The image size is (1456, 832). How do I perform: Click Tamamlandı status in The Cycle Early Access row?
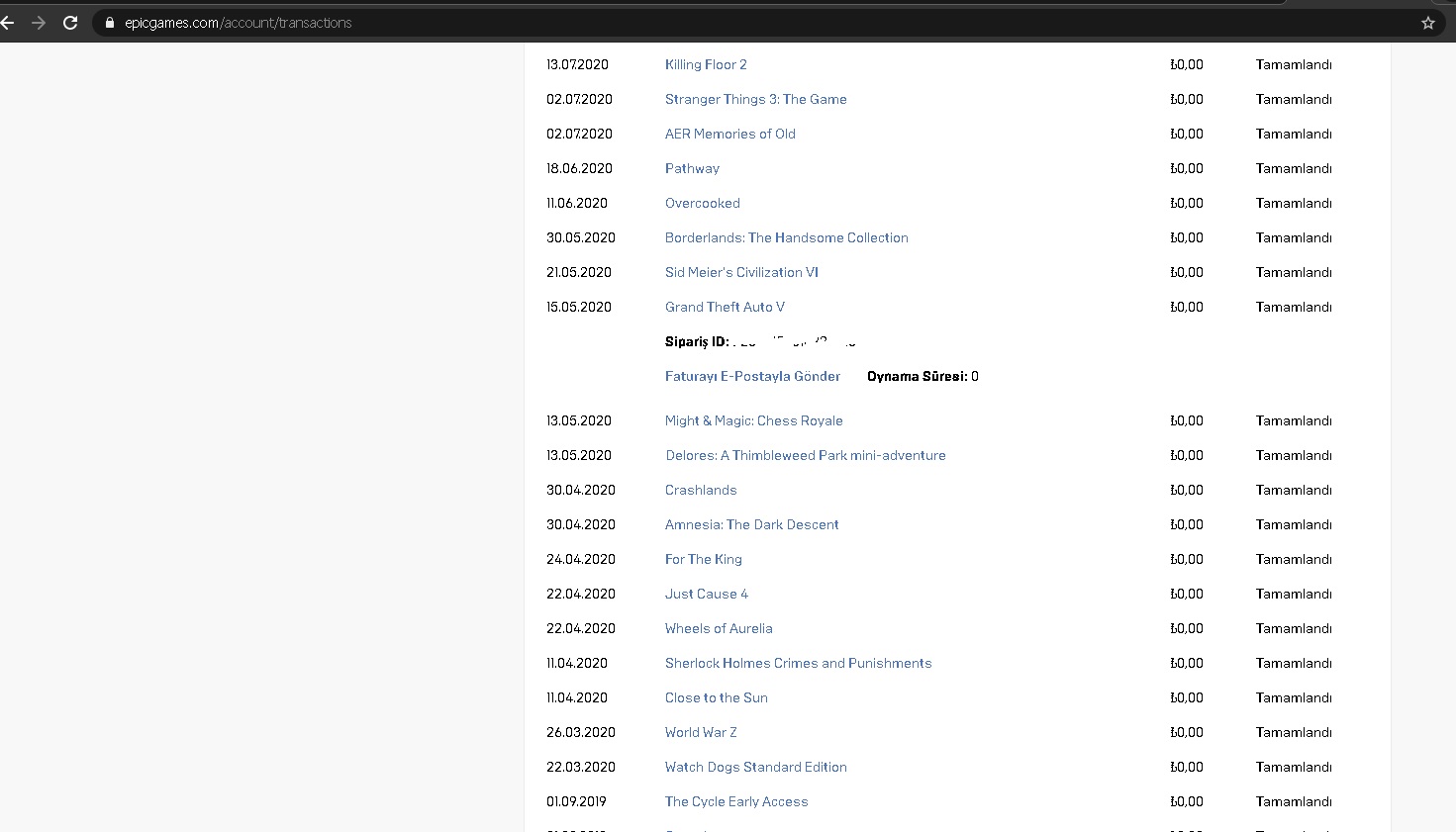[x=1294, y=801]
